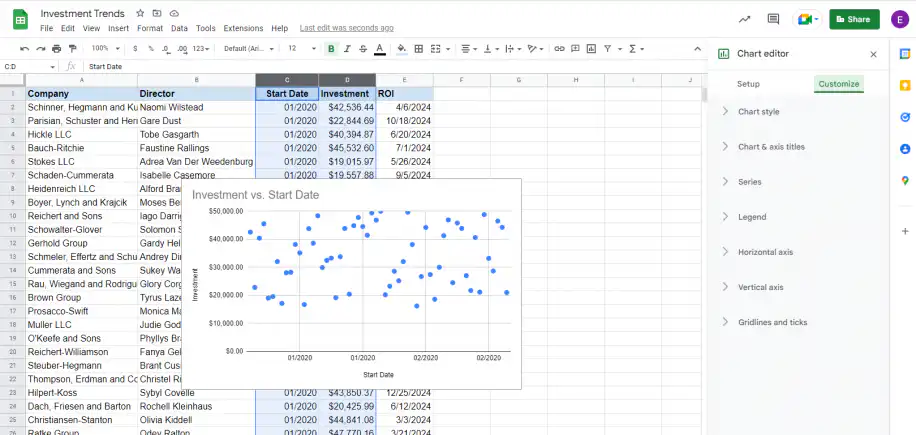Open the vertical align dropdown
Screen dimensions: 916x435
491,49
